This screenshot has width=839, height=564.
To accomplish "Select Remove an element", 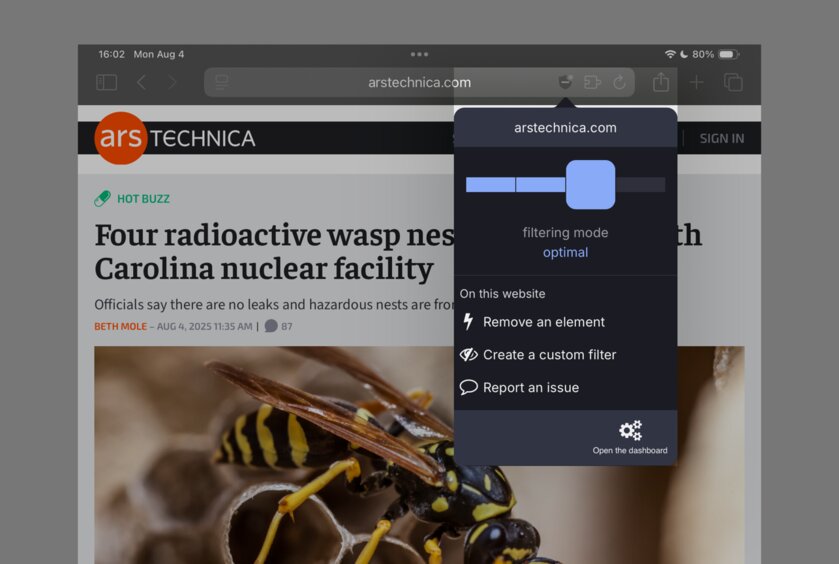I will point(544,322).
